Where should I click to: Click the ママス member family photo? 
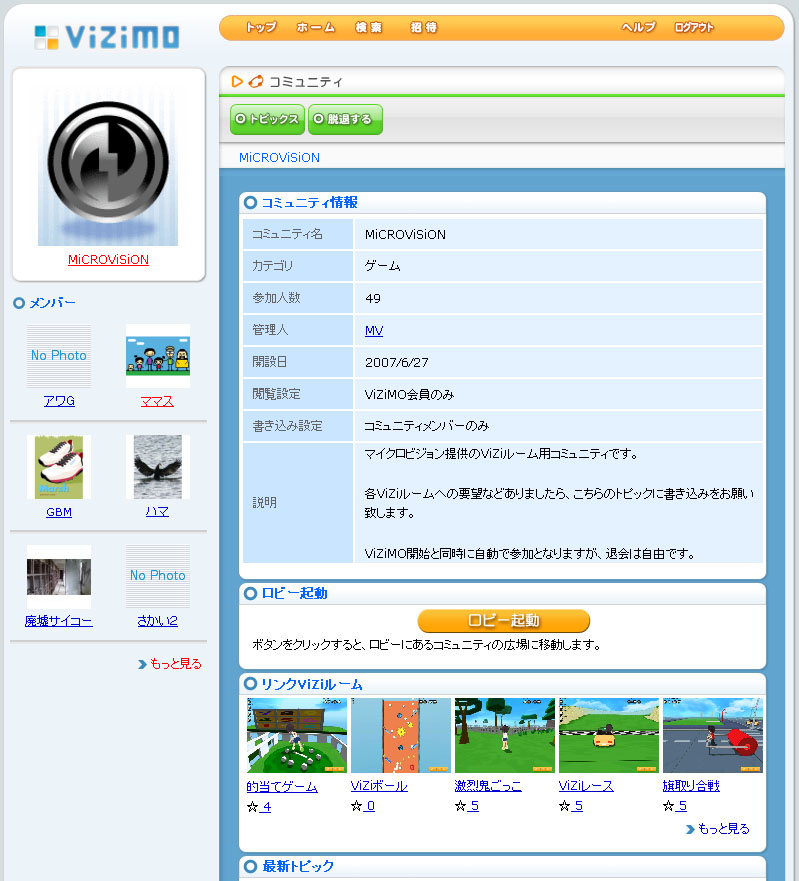158,356
